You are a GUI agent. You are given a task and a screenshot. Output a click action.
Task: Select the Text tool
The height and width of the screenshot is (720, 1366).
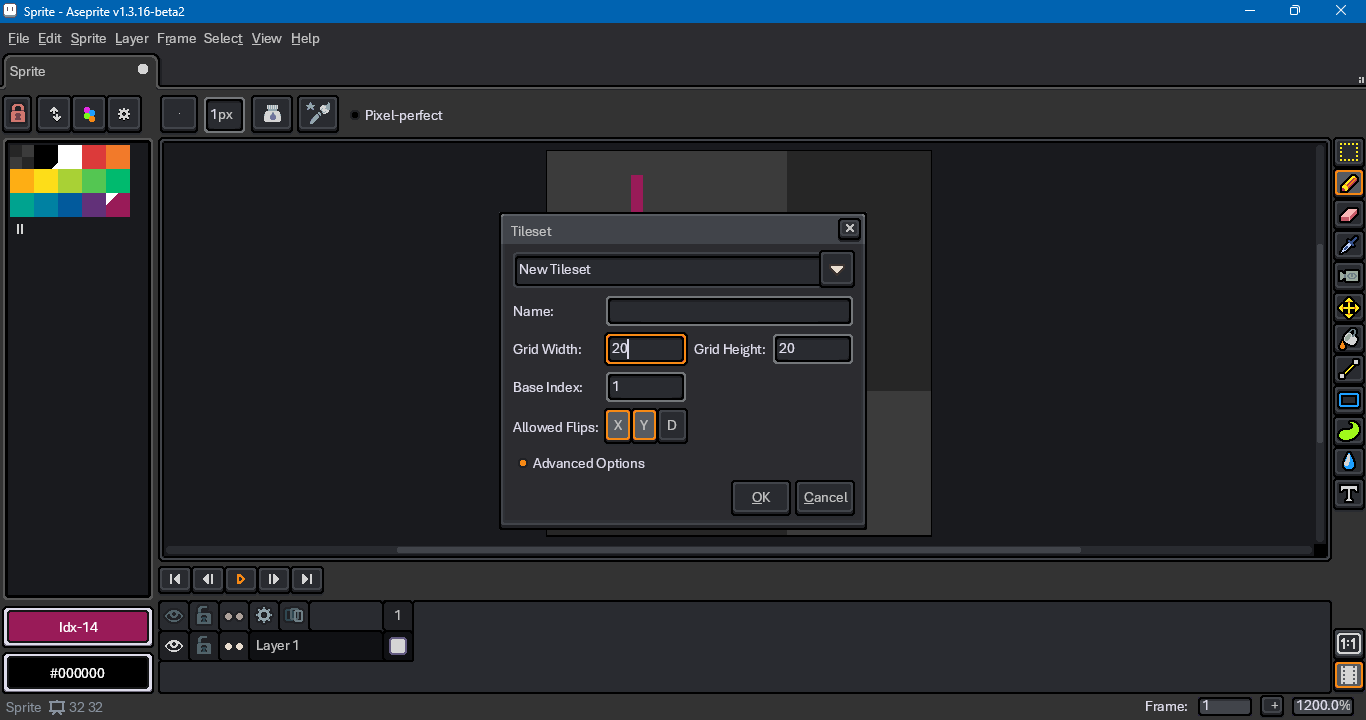(1349, 493)
